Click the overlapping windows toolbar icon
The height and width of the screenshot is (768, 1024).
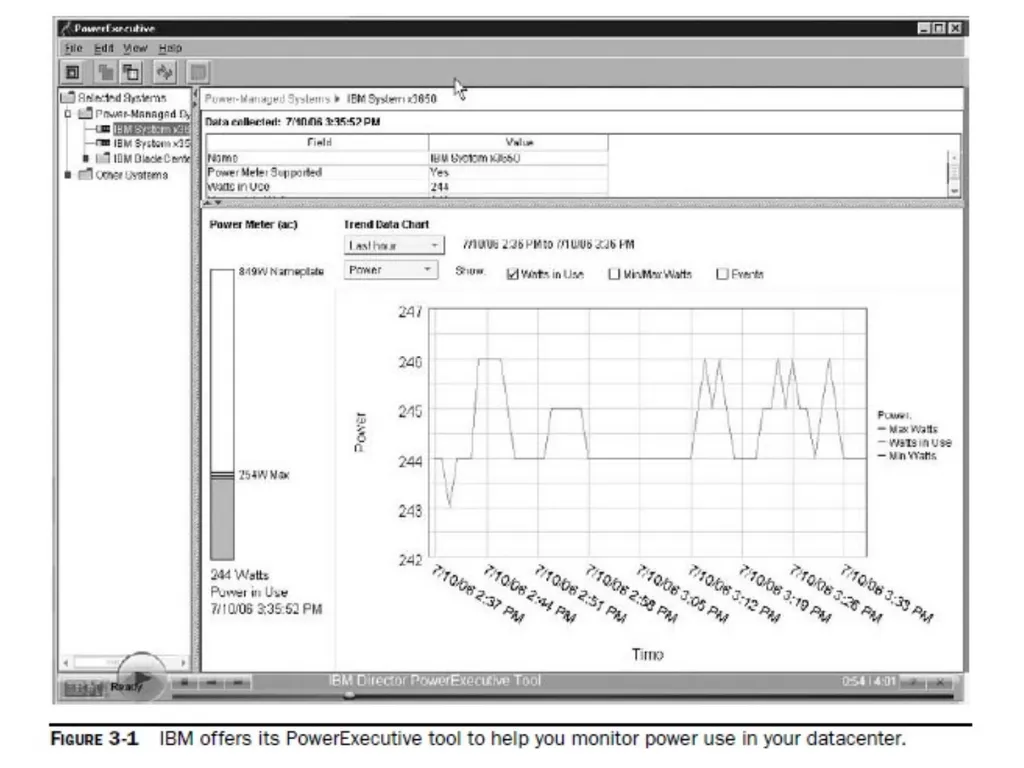pos(131,72)
